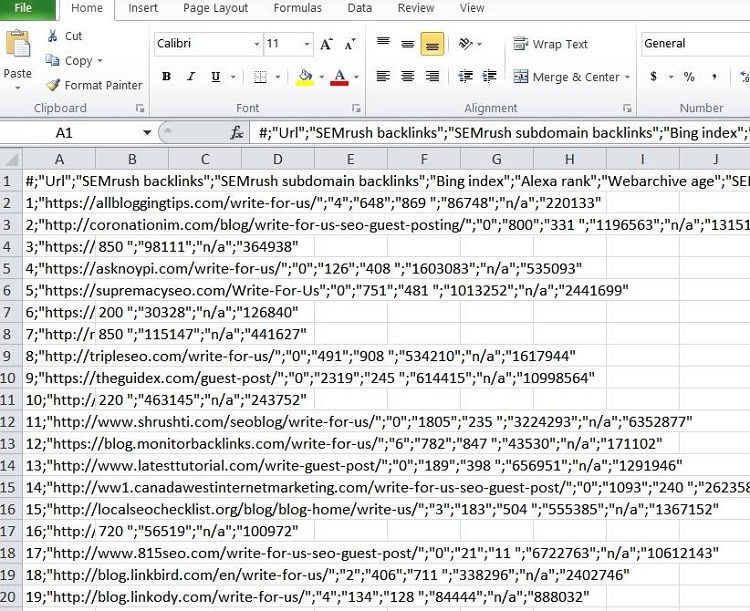Click Insert Function fx icon
The width and height of the screenshot is (750, 611).
237,133
